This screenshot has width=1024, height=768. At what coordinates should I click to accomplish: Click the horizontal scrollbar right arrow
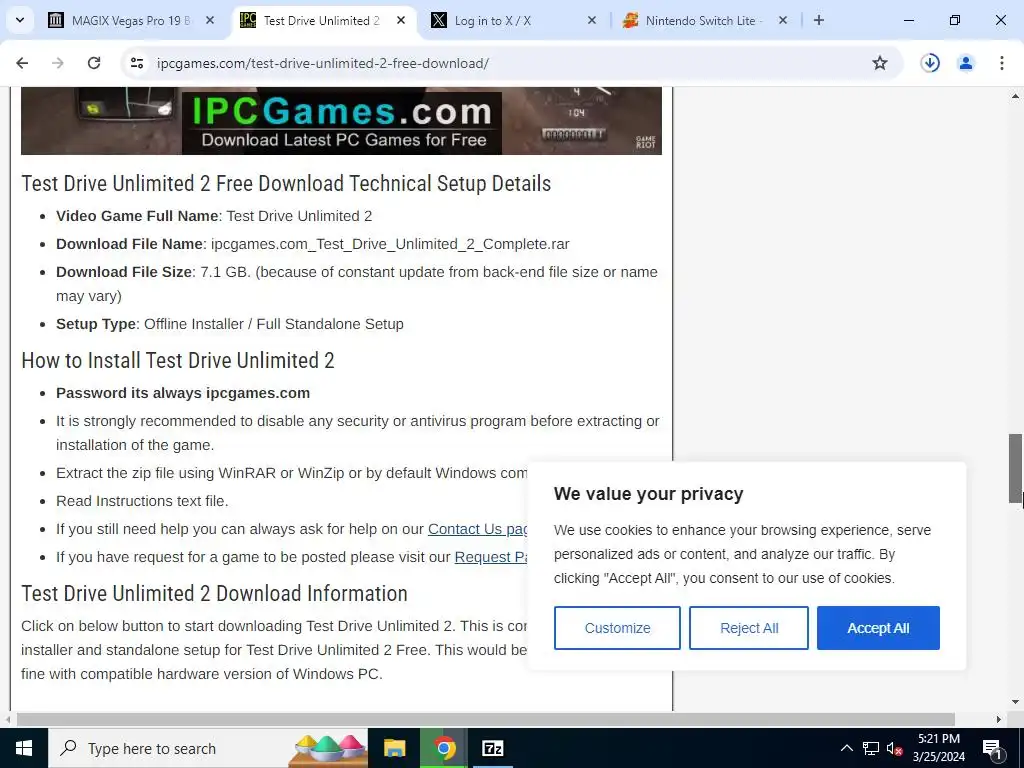(x=999, y=719)
